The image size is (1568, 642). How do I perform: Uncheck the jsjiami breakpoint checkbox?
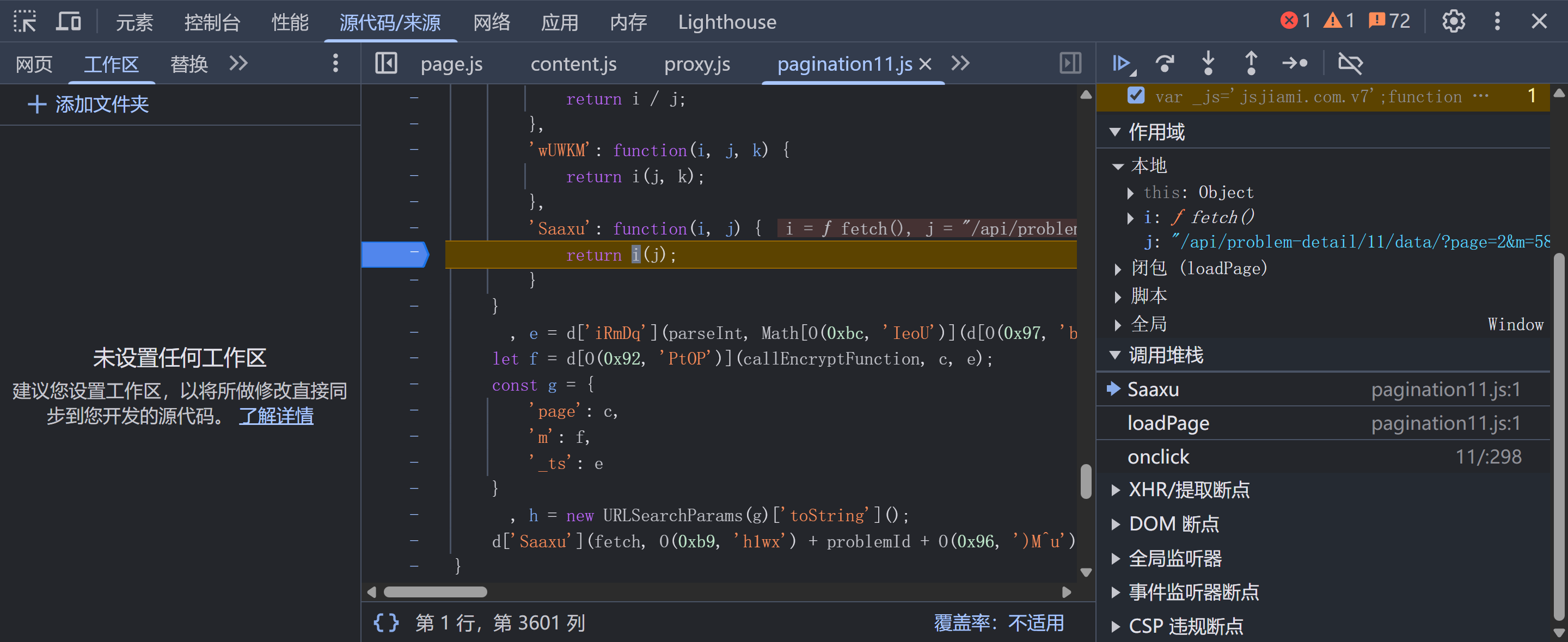(x=1136, y=96)
